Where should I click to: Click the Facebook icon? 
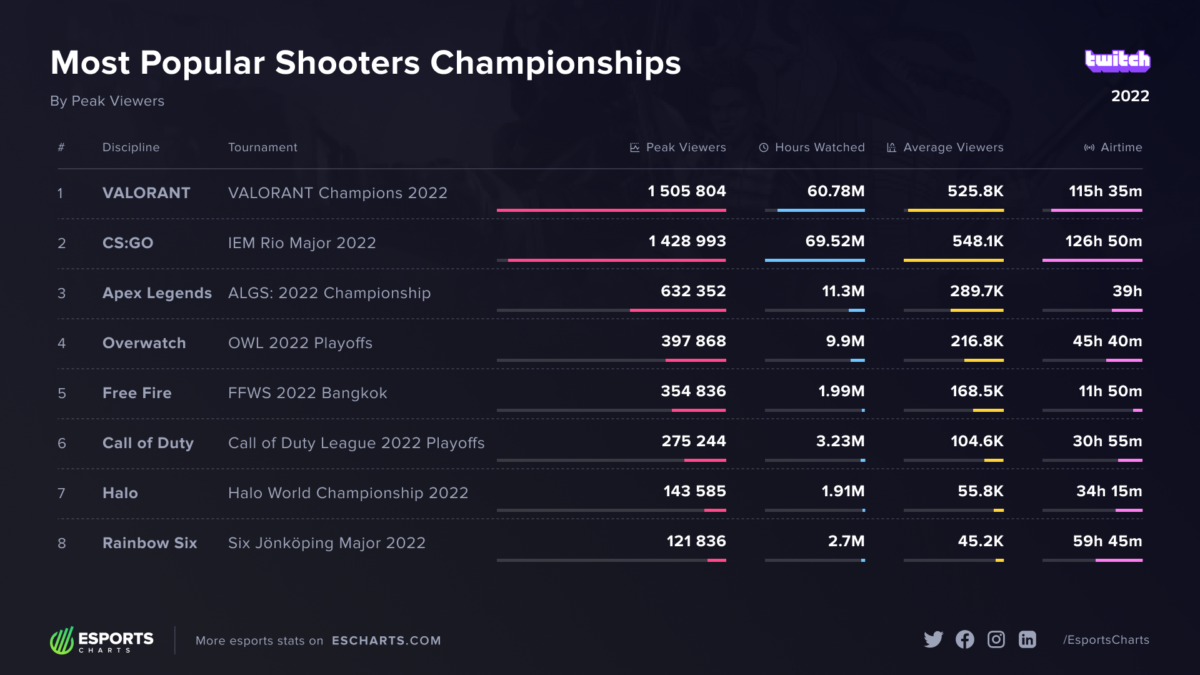point(965,640)
